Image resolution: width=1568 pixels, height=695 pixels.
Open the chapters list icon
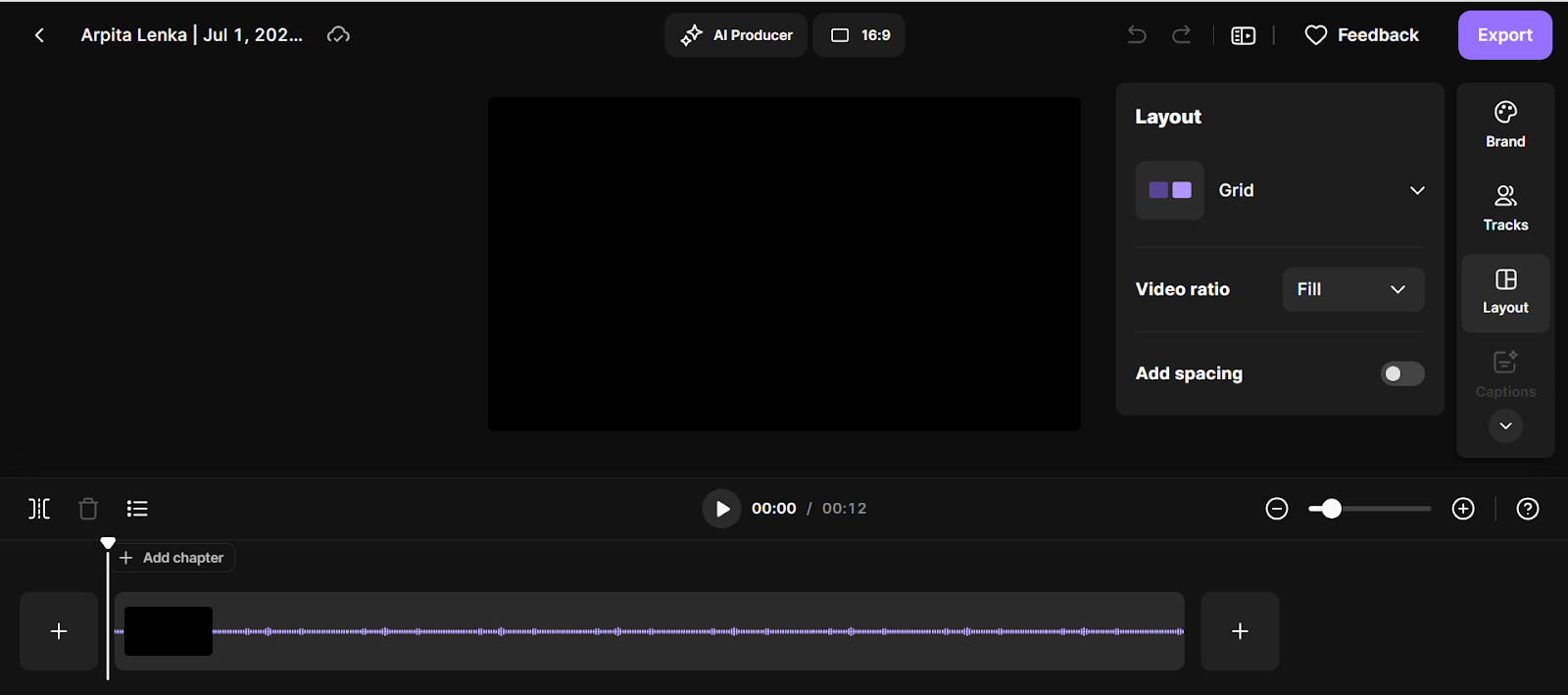point(137,509)
